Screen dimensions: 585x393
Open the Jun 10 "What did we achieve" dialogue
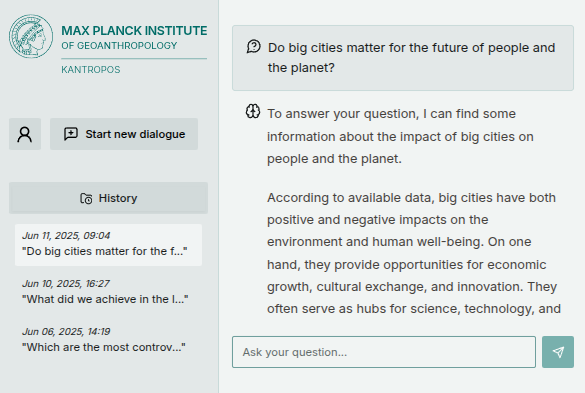click(x=108, y=292)
